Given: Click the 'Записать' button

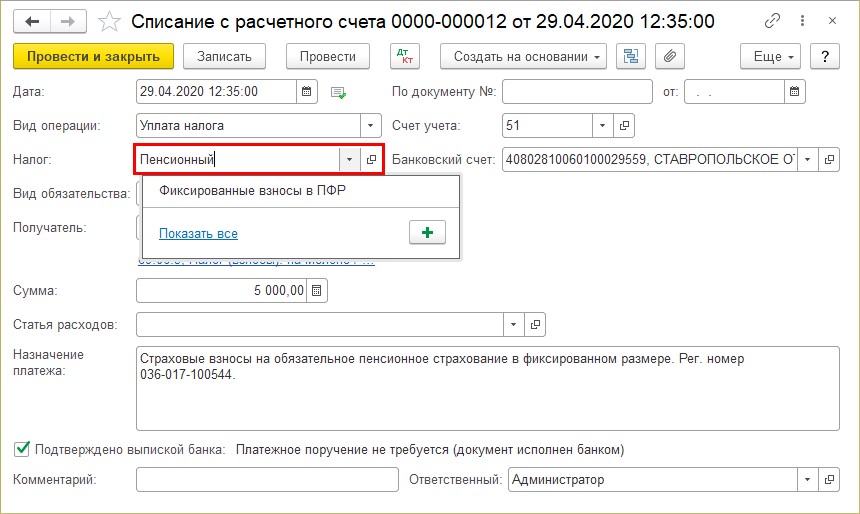Looking at the screenshot, I should [224, 57].
